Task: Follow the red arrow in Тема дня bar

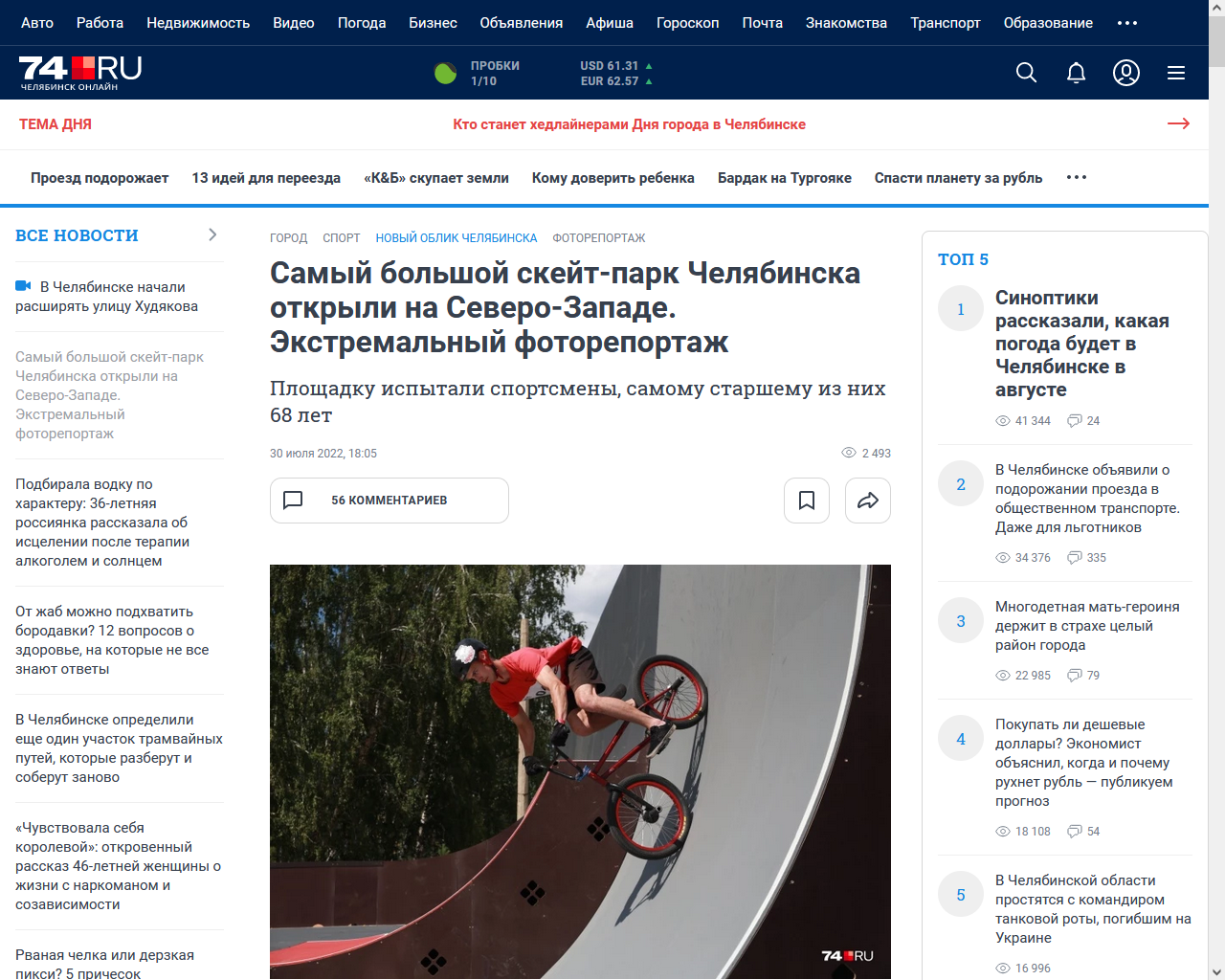Action: tap(1178, 123)
